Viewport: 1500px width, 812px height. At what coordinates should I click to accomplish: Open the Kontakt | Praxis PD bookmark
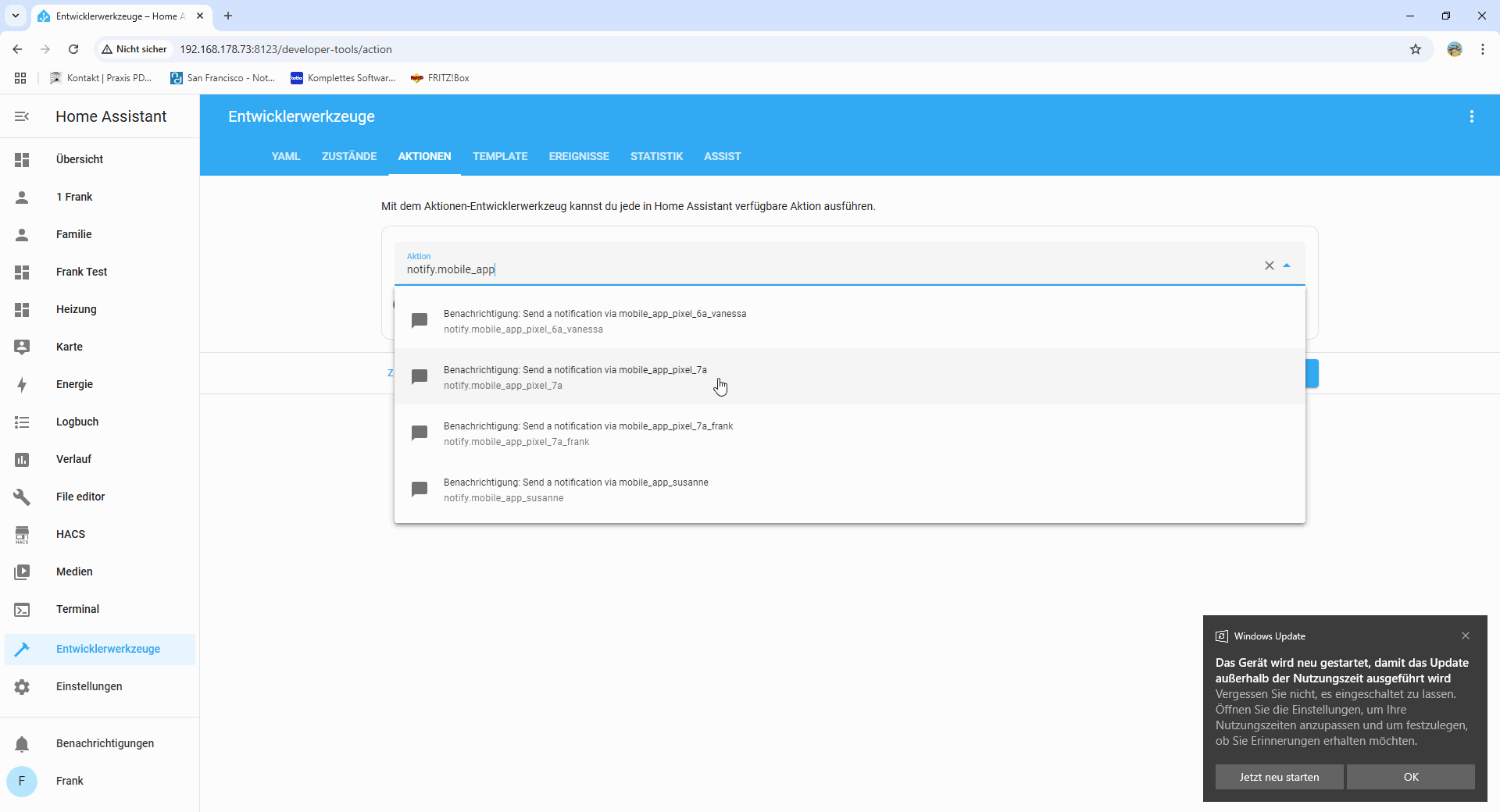tap(101, 78)
